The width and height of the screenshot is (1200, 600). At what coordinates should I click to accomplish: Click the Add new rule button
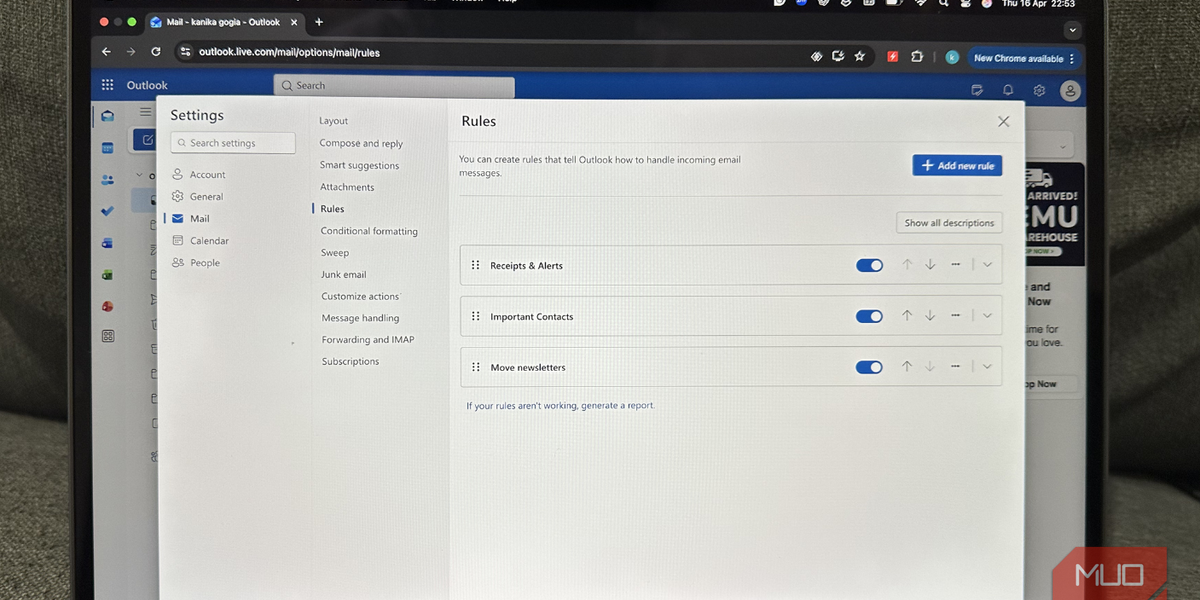957,166
